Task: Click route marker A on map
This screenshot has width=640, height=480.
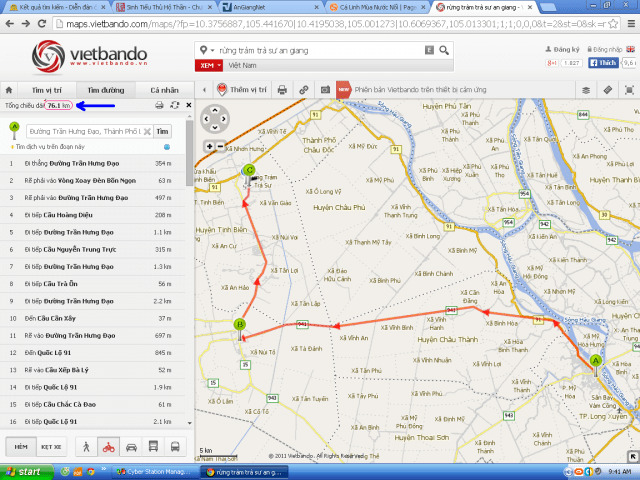Action: [x=596, y=364]
